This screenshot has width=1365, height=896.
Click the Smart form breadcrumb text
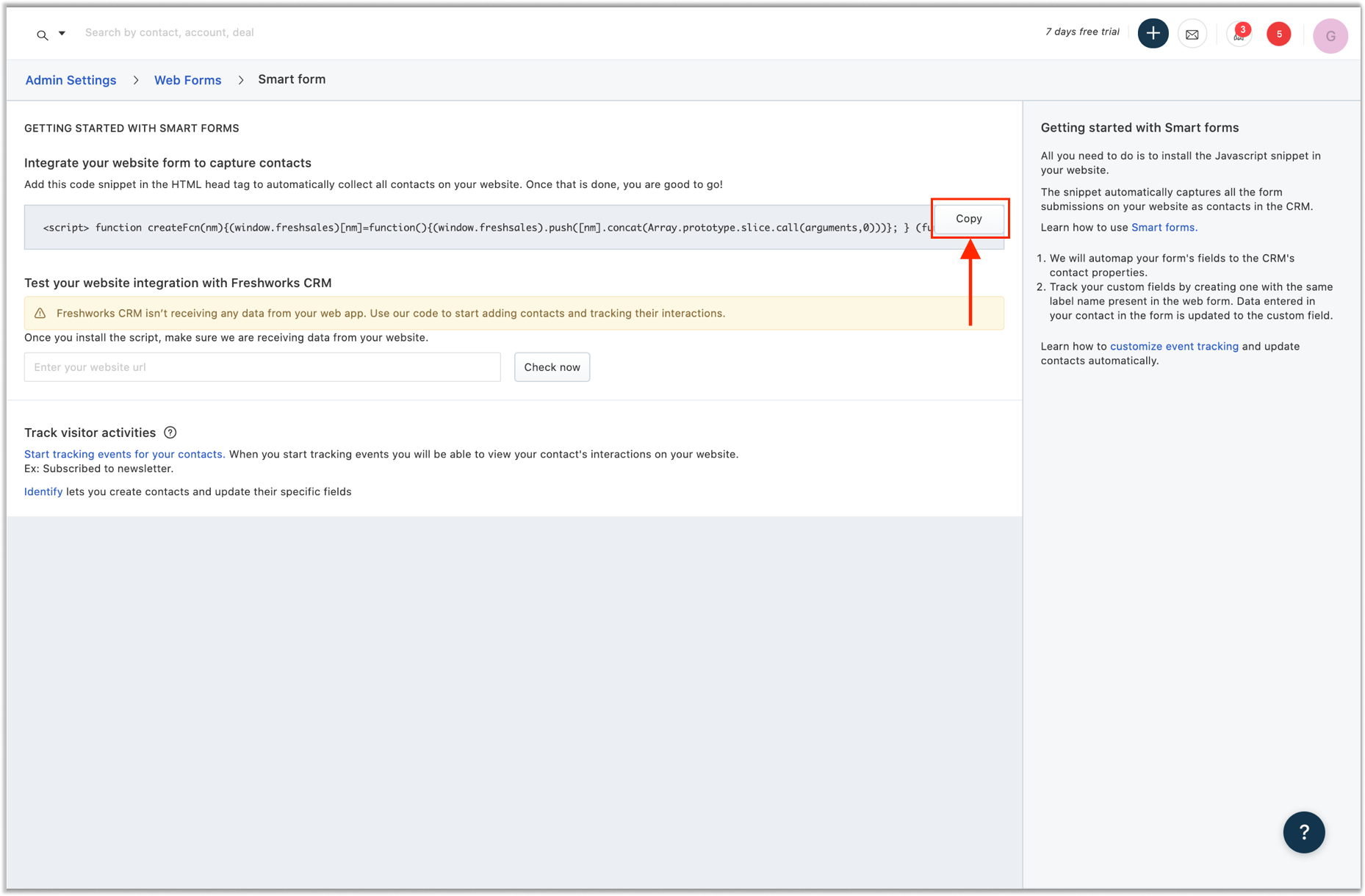[x=292, y=79]
